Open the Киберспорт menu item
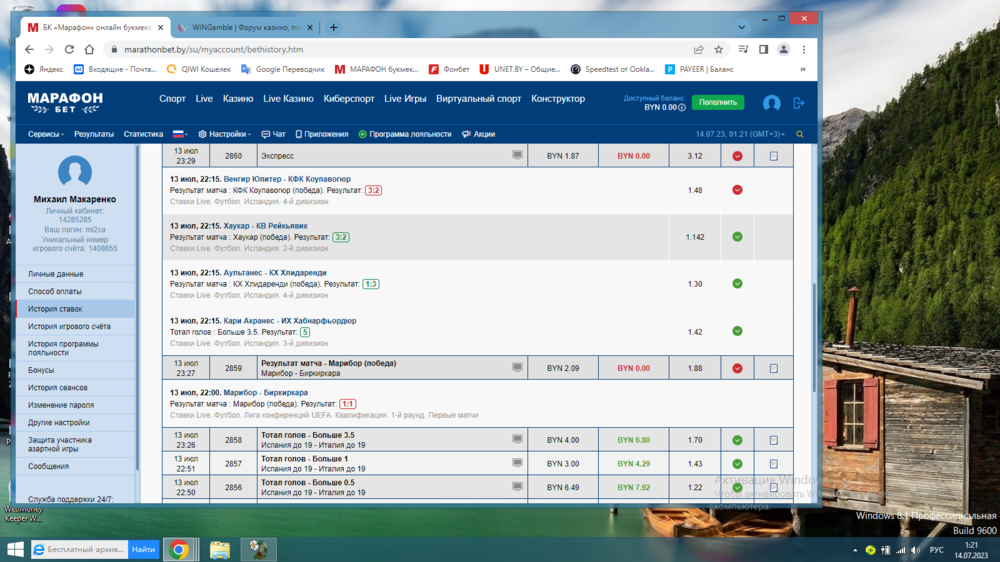This screenshot has height=562, width=1000. [349, 99]
